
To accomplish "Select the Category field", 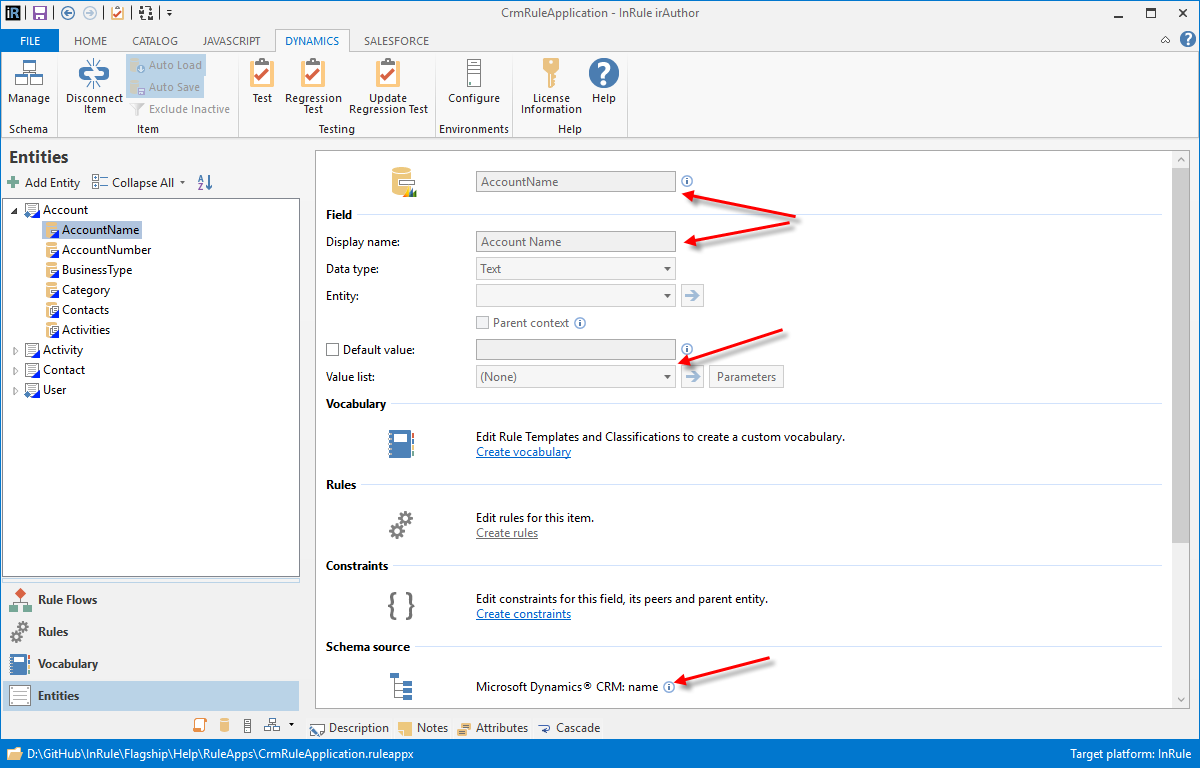I will (78, 290).
